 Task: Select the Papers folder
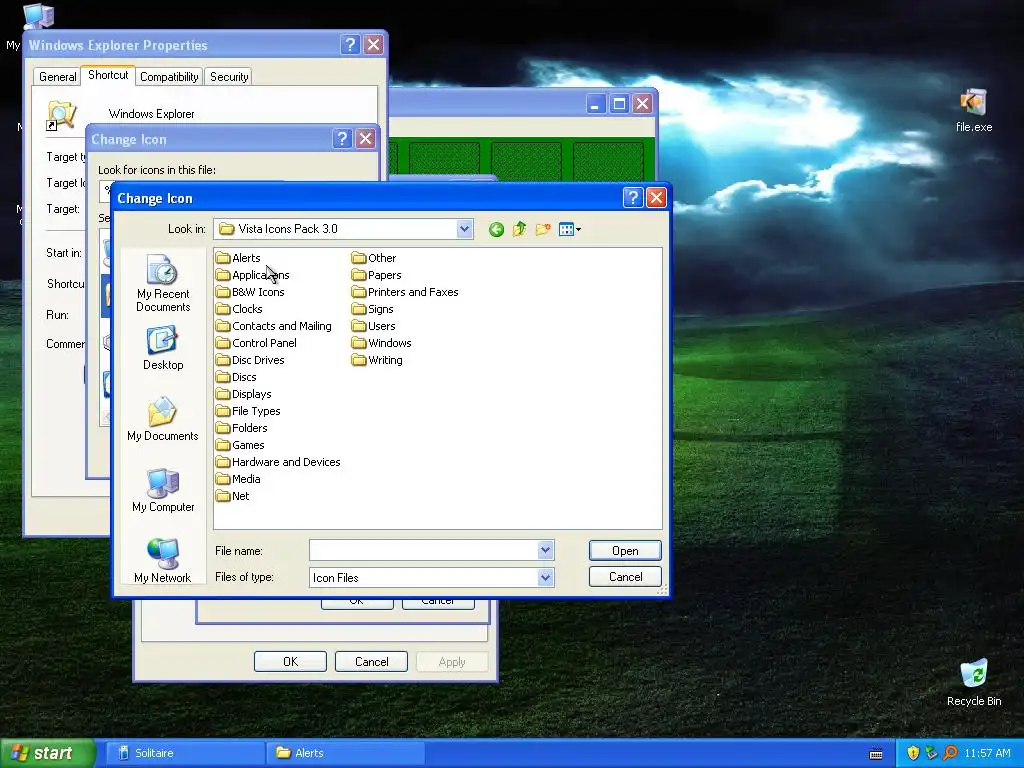coord(377,275)
